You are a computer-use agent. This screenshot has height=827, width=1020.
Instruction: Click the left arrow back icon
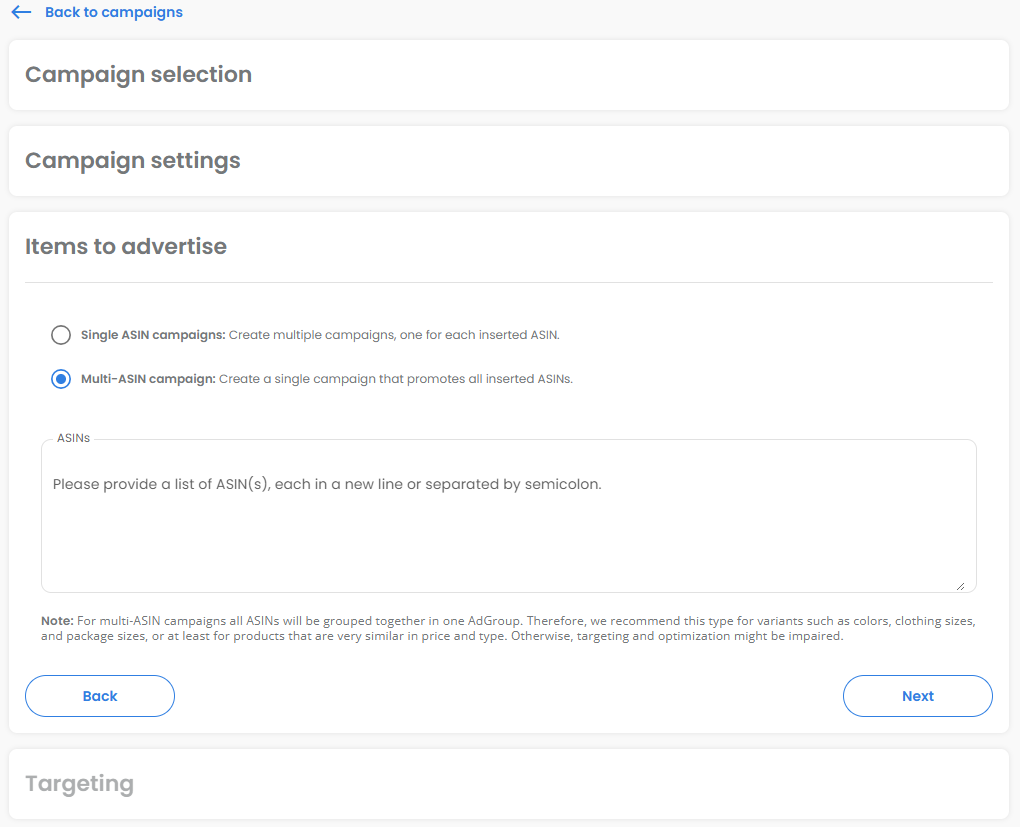(21, 13)
